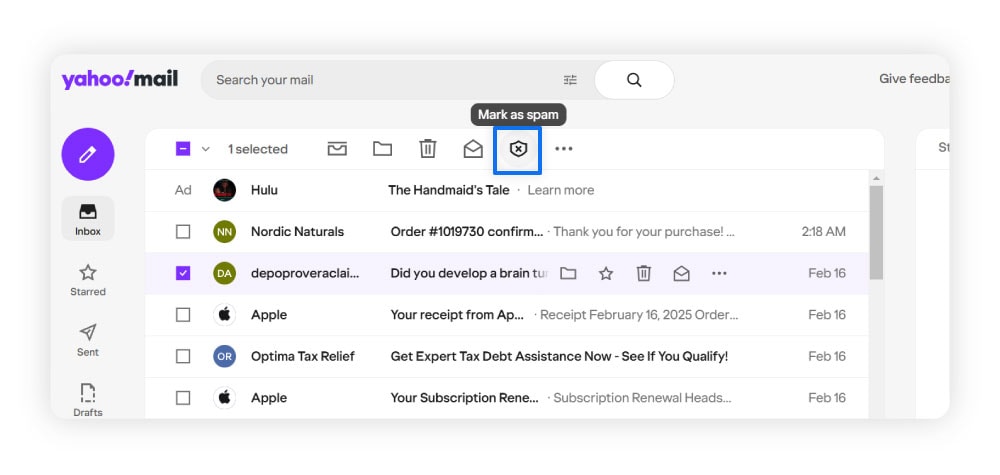This screenshot has width=1000, height=475.
Task: Uncheck the depoproveraclaim email checkbox
Action: tap(183, 273)
